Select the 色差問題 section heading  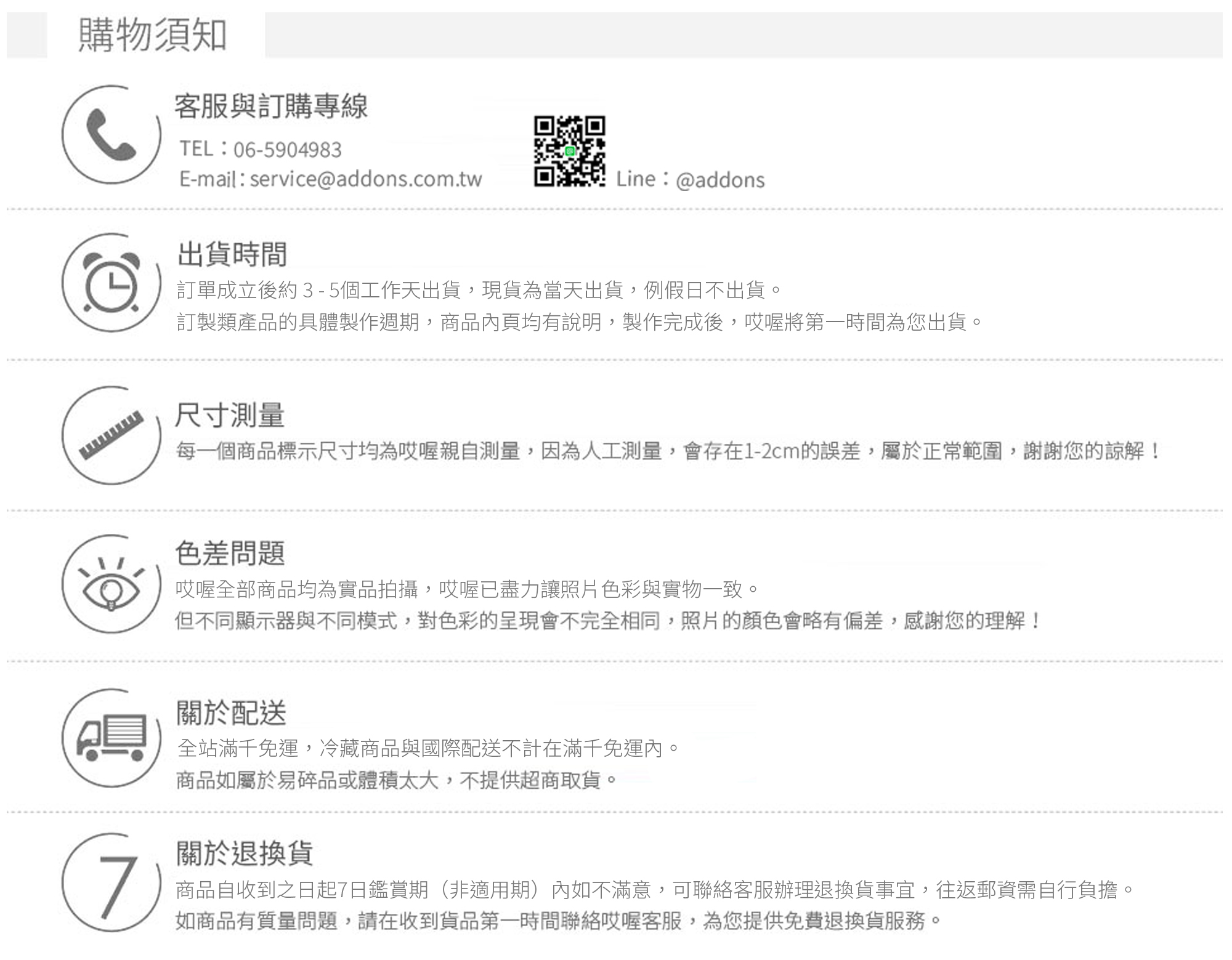coord(230,552)
